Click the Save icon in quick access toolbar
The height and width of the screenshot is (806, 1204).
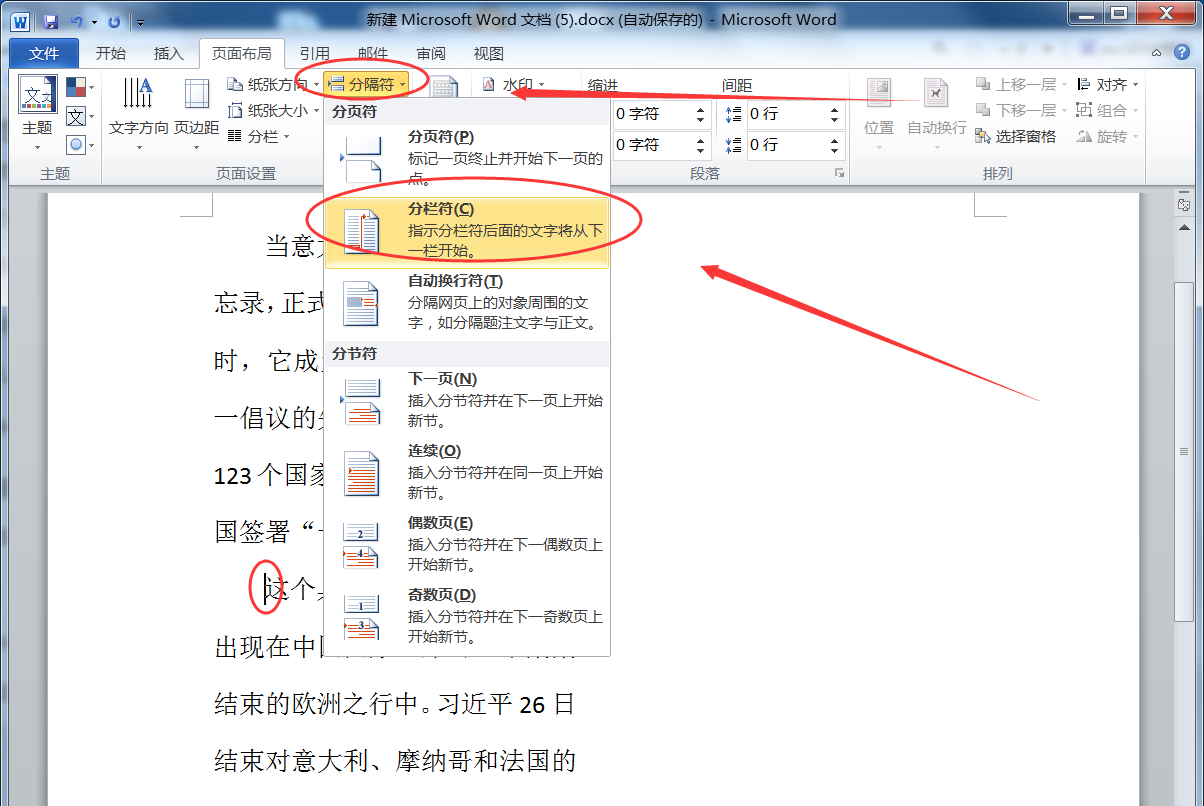(x=50, y=20)
